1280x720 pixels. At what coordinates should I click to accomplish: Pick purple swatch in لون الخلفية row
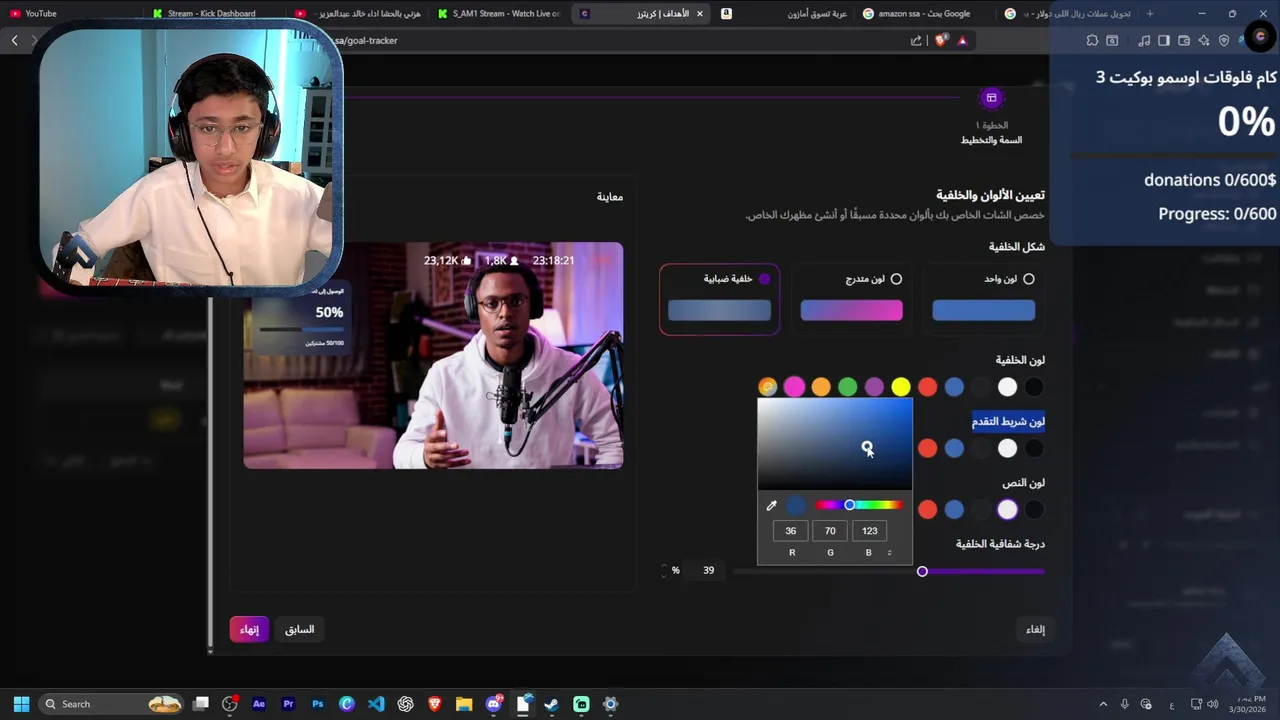(x=874, y=387)
